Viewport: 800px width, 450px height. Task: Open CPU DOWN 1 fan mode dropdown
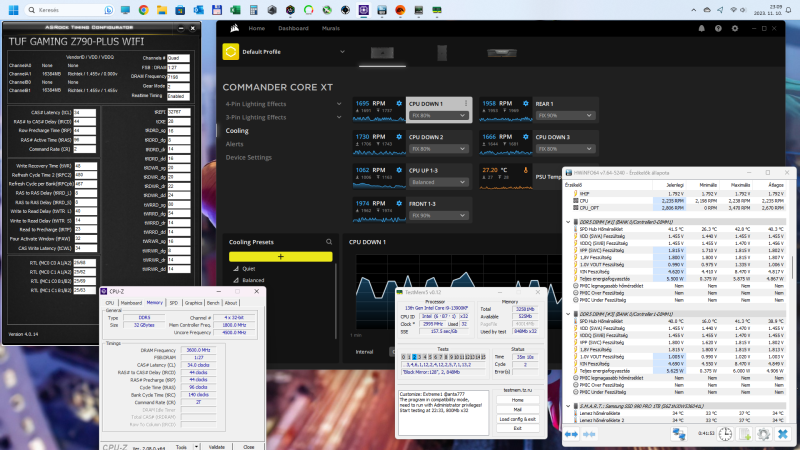(x=438, y=116)
